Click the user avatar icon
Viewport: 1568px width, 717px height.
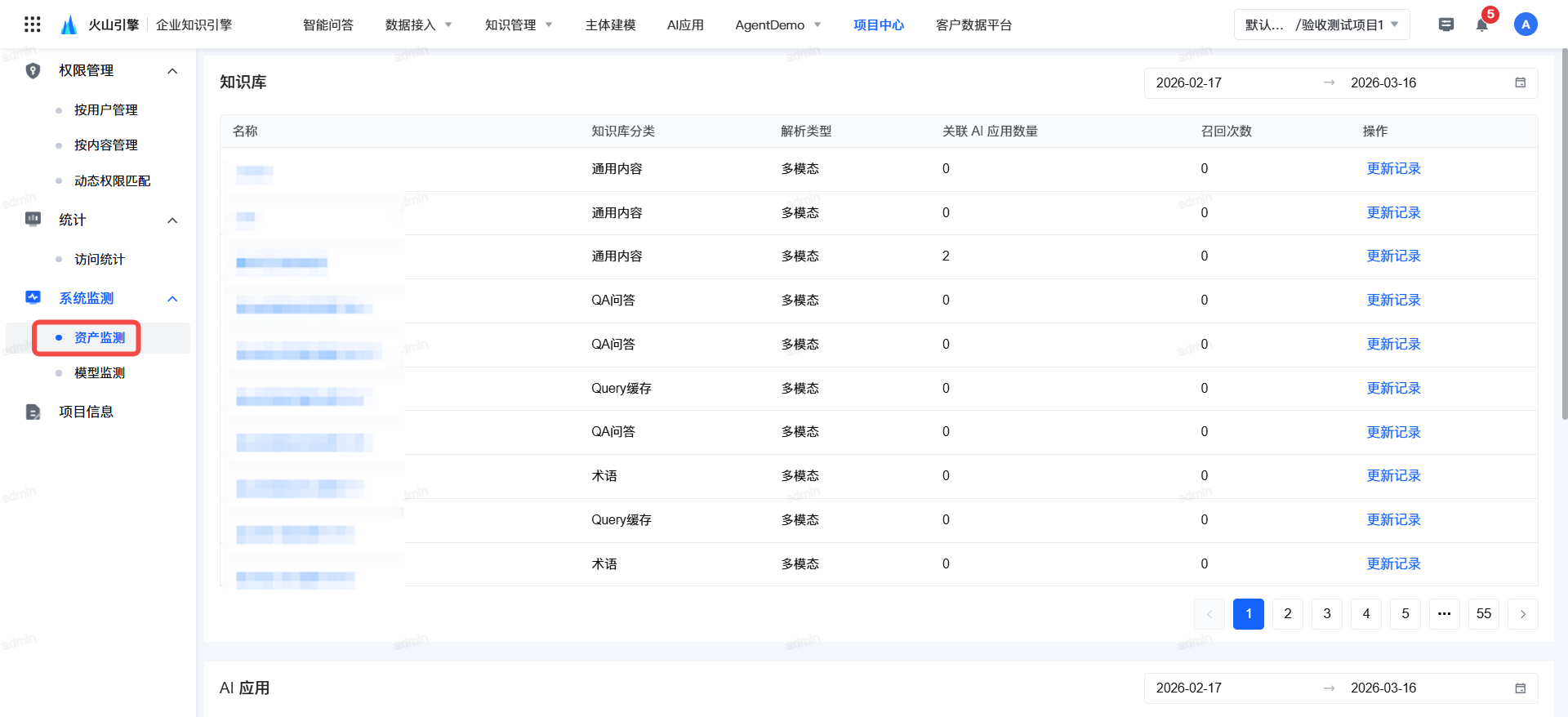point(1525,24)
